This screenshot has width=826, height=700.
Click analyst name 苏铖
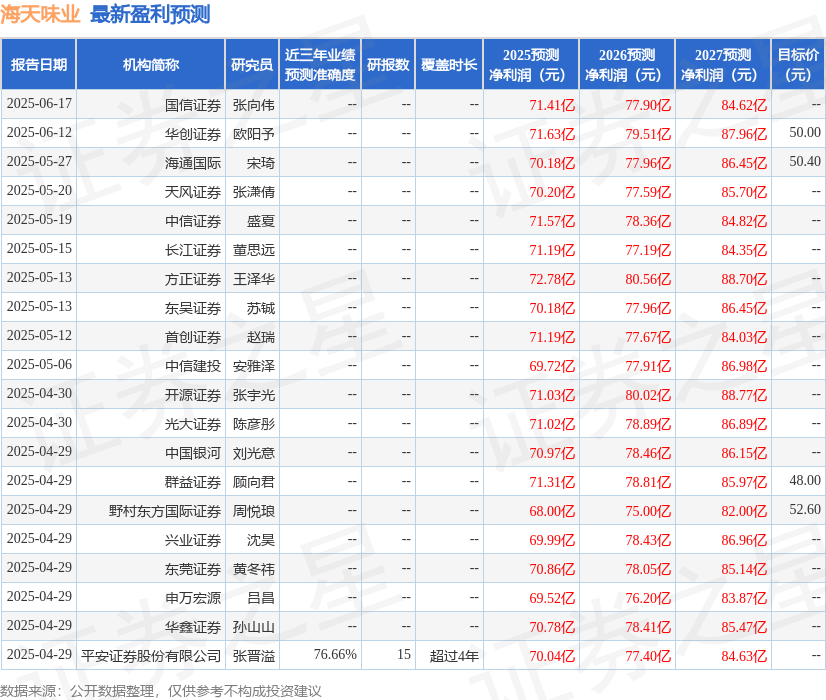point(261,308)
